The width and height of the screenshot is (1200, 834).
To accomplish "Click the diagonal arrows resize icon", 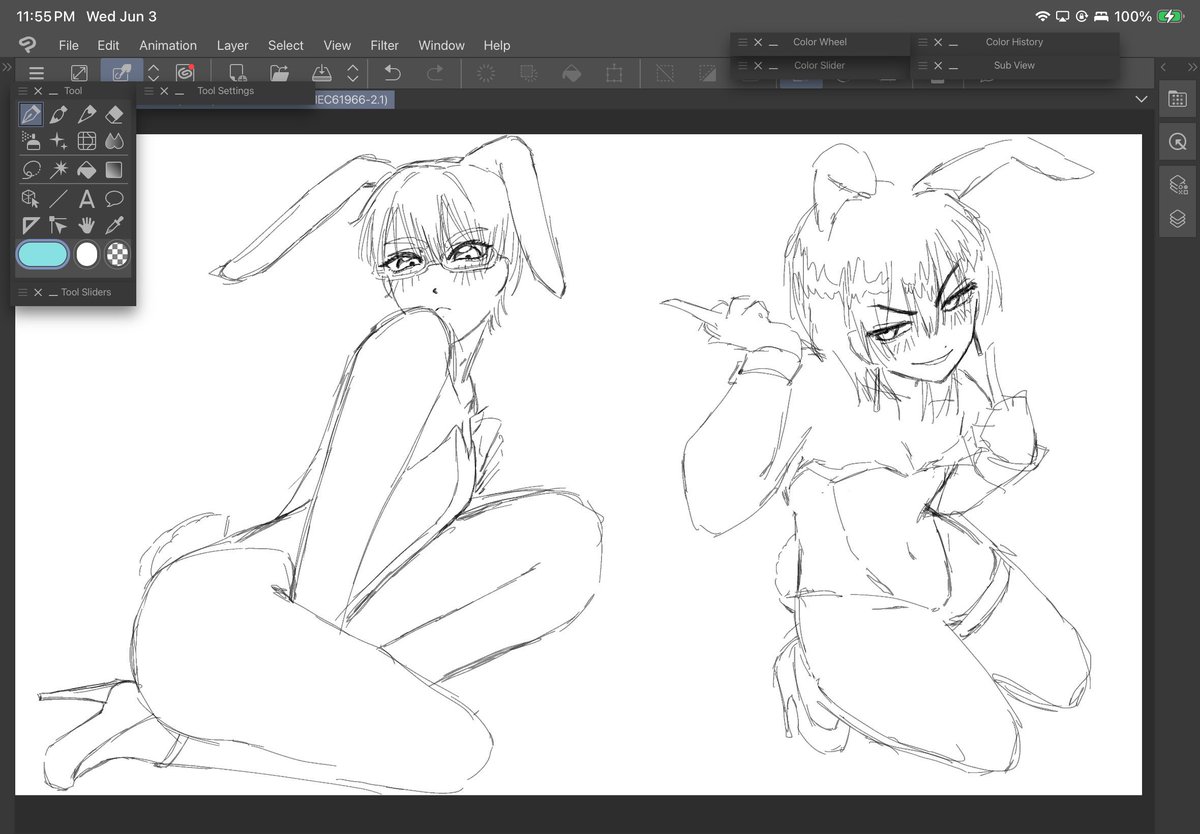I will point(78,73).
